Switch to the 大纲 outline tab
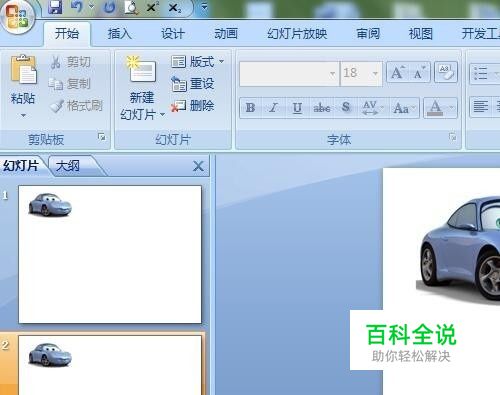 [x=68, y=166]
